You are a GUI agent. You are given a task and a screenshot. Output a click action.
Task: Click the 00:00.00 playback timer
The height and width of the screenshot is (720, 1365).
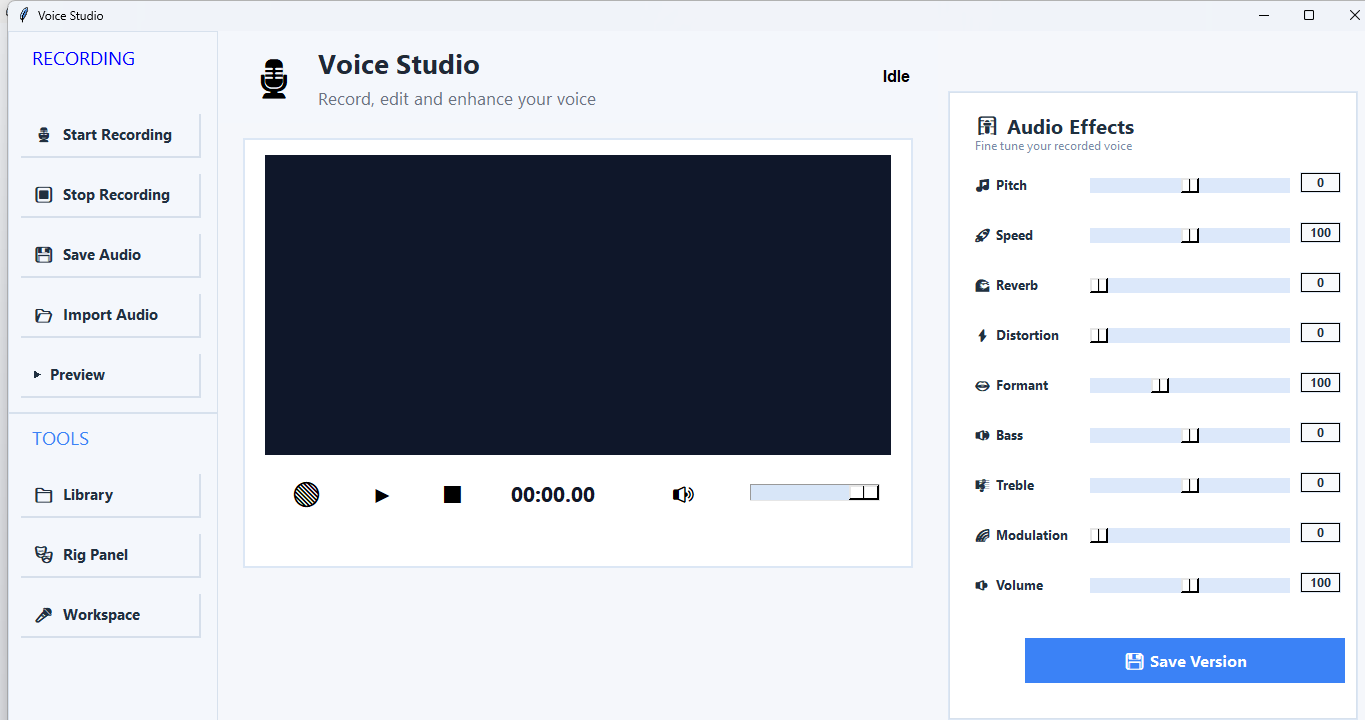click(553, 495)
